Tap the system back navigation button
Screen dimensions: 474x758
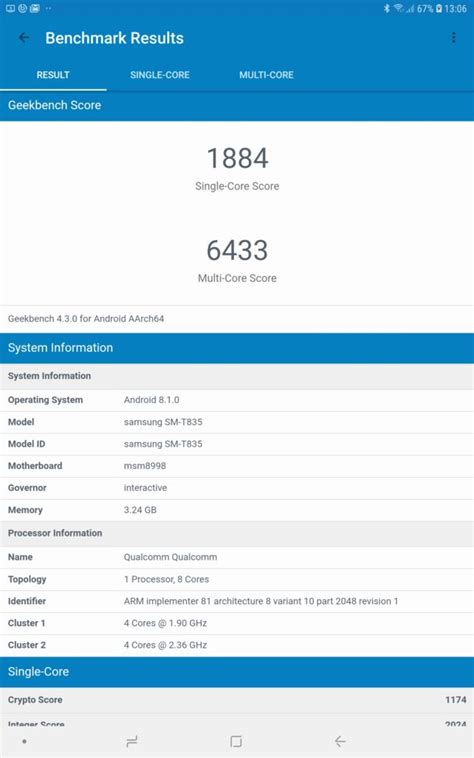[x=340, y=741]
